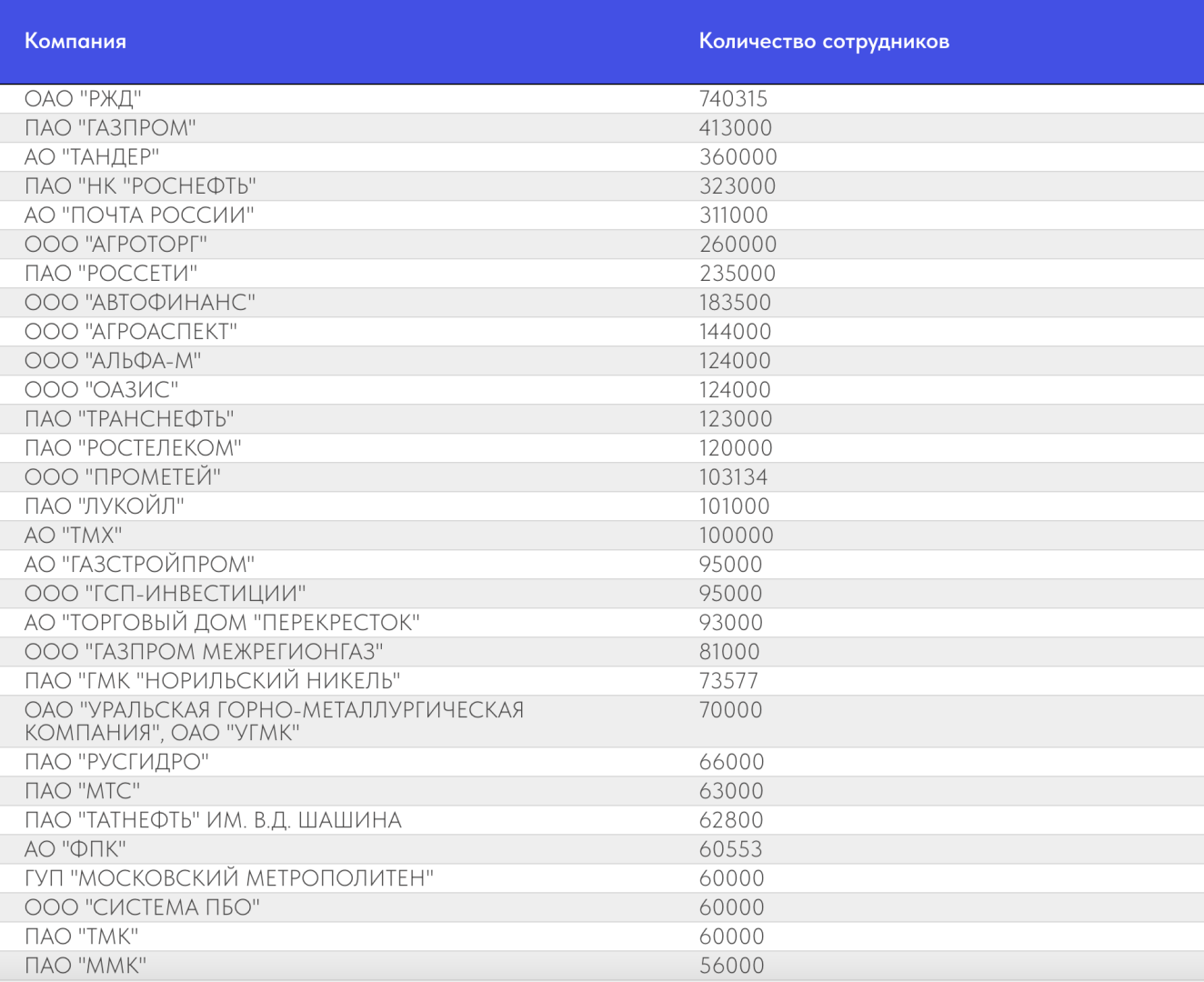Click ООО "ГАЗПРОМ МЕЖРЕГИОНГАЗ" cell

pos(204,651)
